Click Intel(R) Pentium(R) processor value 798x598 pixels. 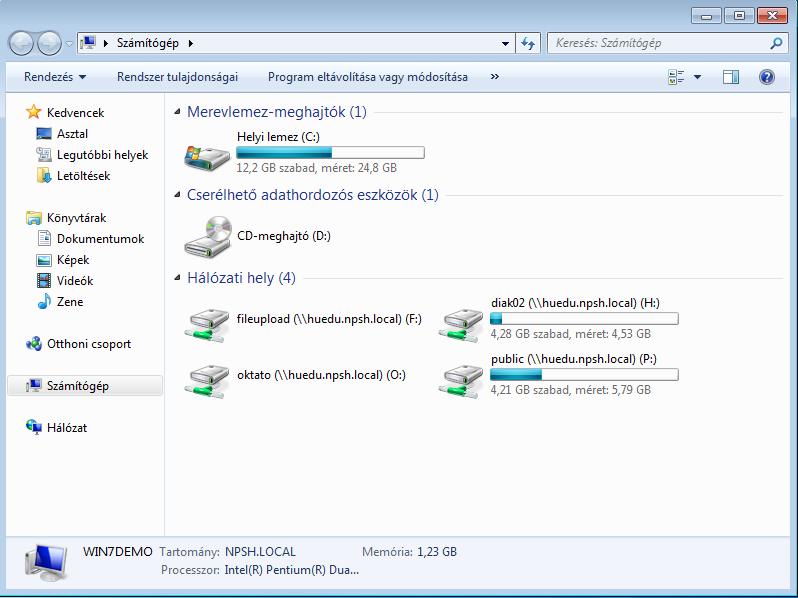tap(292, 570)
